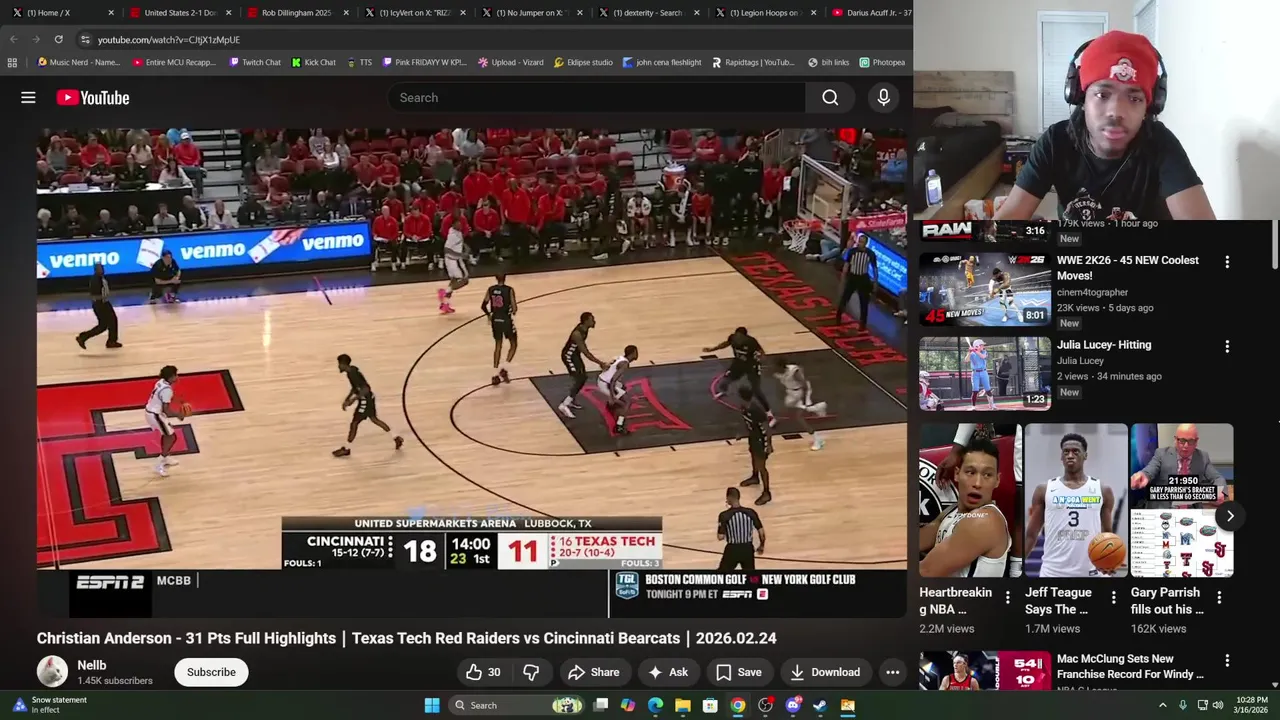Open the volume icon in system tray
This screenshot has height=720, width=1280.
1218,705
